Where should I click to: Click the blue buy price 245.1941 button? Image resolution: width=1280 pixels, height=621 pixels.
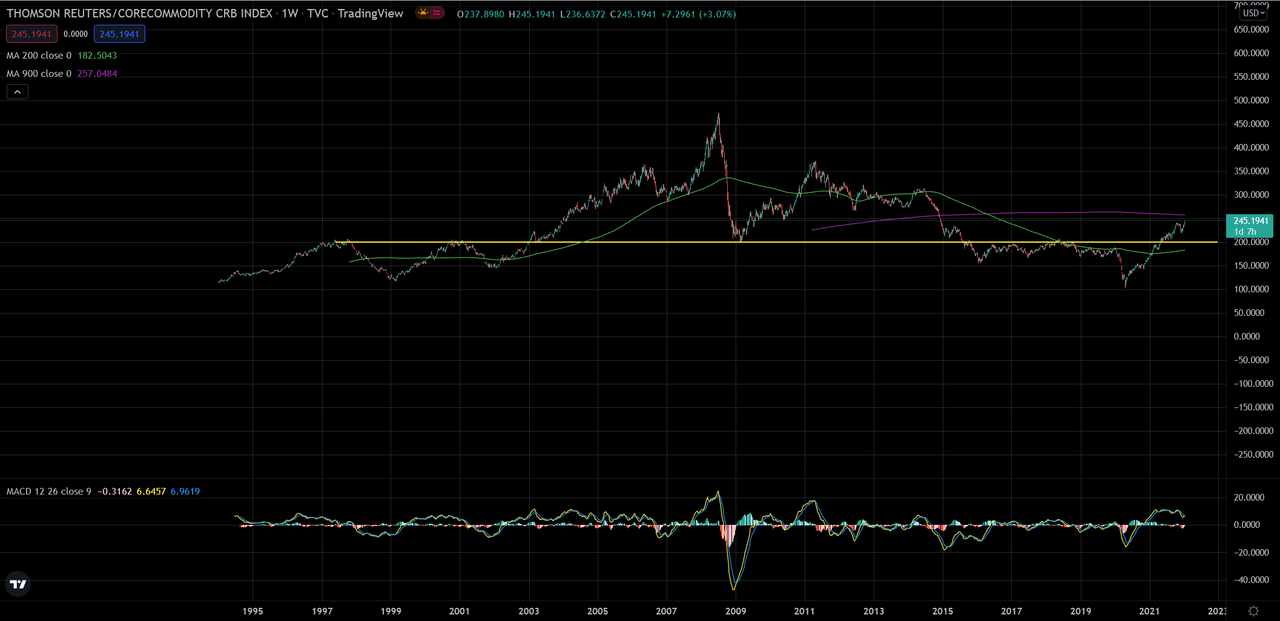[x=119, y=34]
